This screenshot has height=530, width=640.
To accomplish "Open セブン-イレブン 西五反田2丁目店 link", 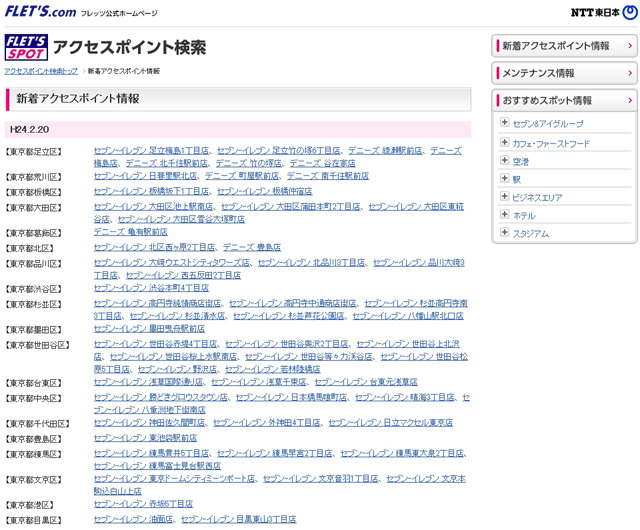I will [183, 276].
